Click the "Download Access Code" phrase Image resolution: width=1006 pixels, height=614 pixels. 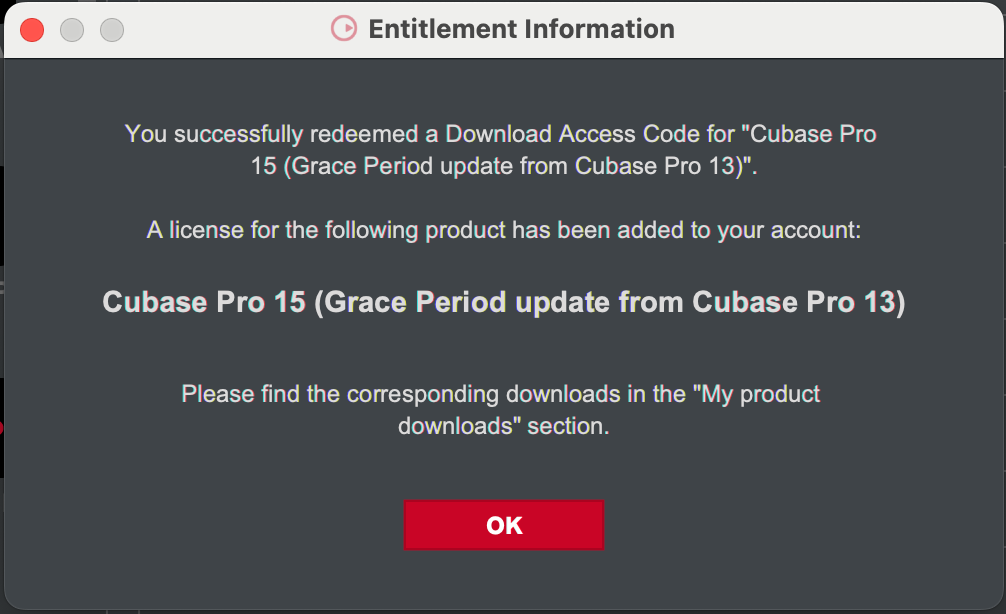(546, 133)
